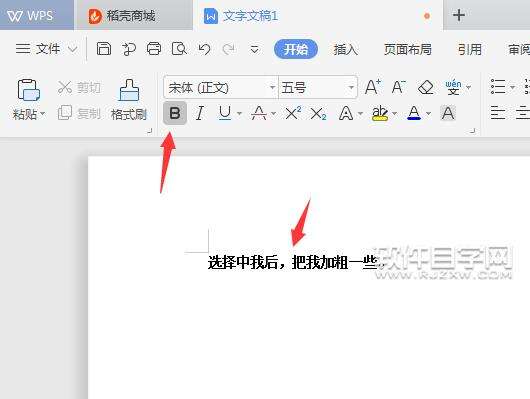This screenshot has height=399, width=530.
Task: Toggle strikethrough text icon
Action: coord(259,113)
